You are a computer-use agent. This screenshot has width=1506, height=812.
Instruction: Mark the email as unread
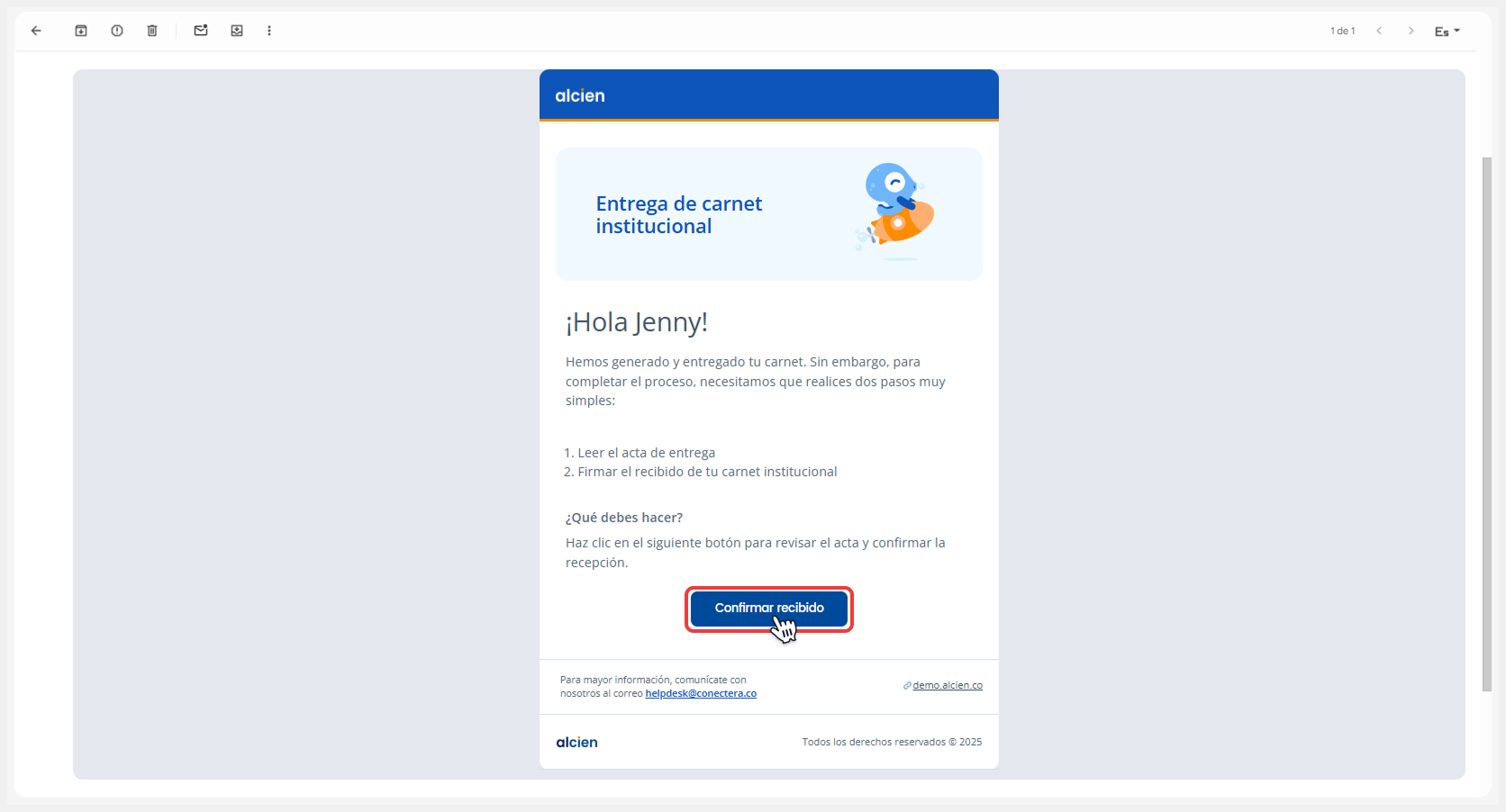tap(201, 30)
